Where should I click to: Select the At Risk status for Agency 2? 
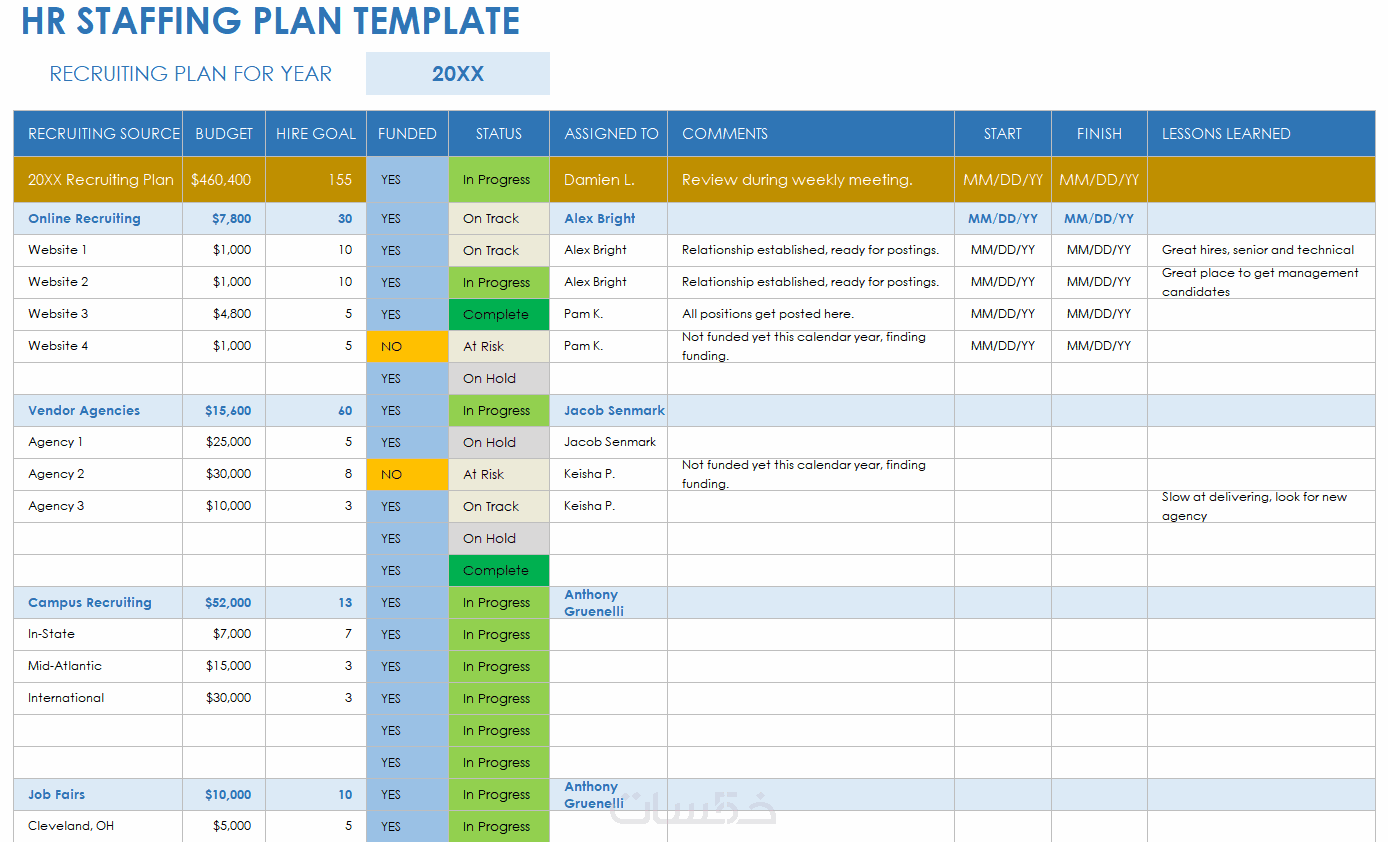(x=499, y=474)
